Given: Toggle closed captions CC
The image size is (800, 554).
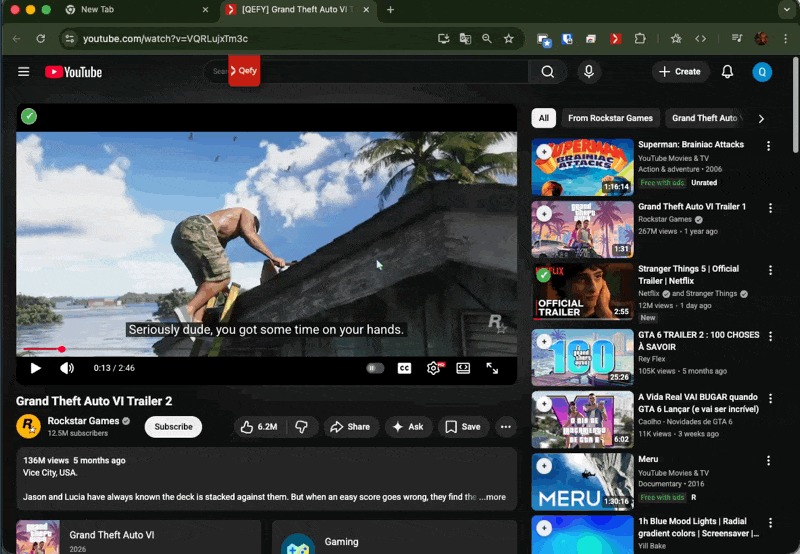Looking at the screenshot, I should point(404,368).
